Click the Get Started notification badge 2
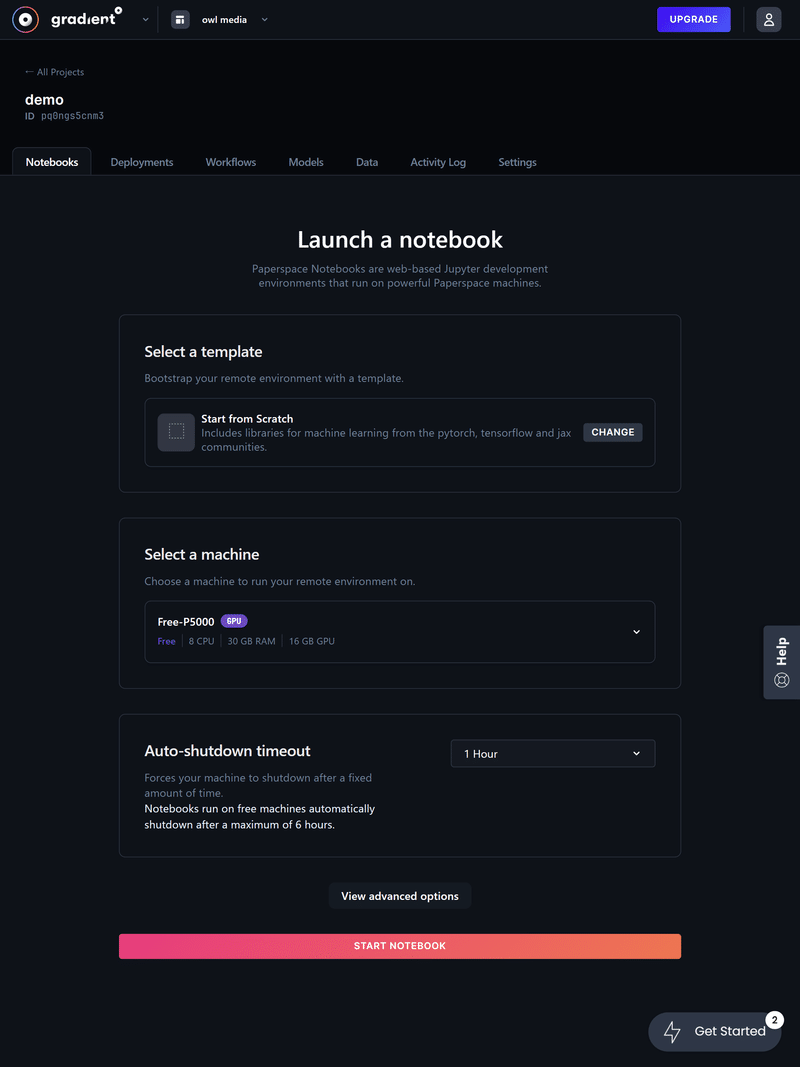Screen dimensions: 800x1067 (774, 1019)
